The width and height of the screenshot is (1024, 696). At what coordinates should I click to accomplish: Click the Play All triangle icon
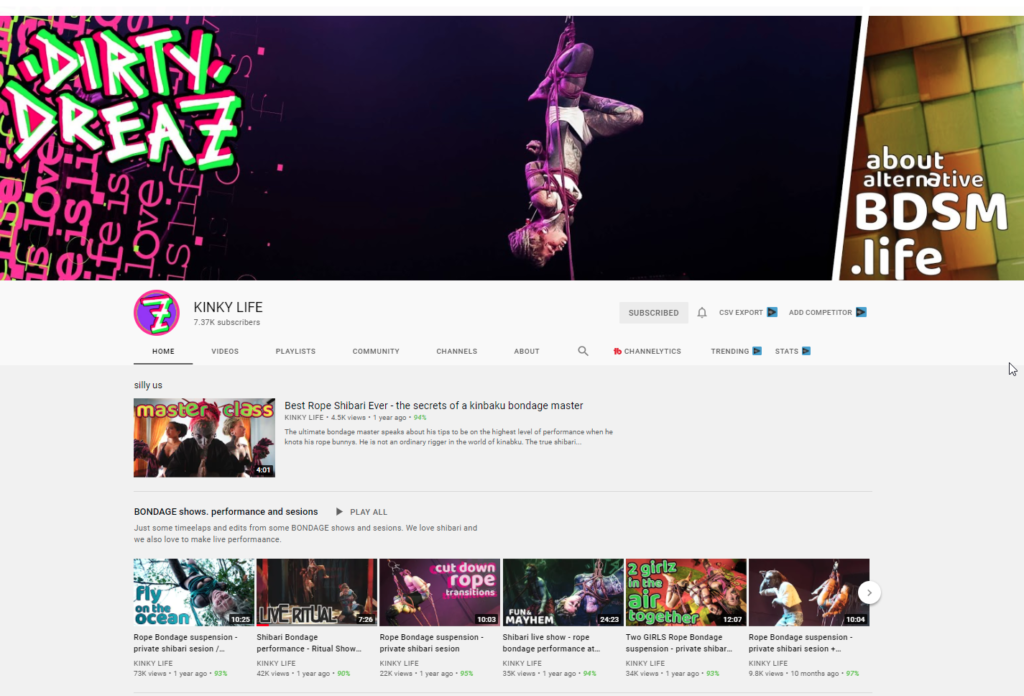[x=339, y=512]
